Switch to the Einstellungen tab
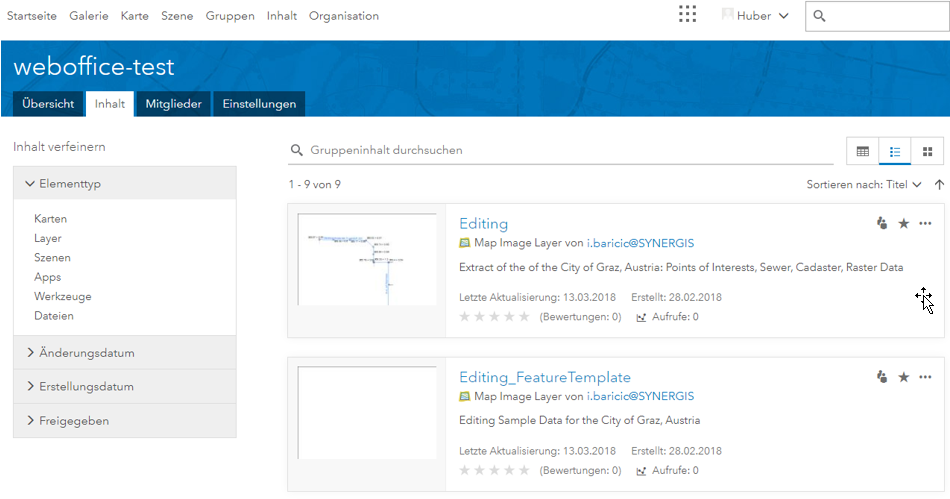Viewport: 950px width, 499px height. pos(259,104)
